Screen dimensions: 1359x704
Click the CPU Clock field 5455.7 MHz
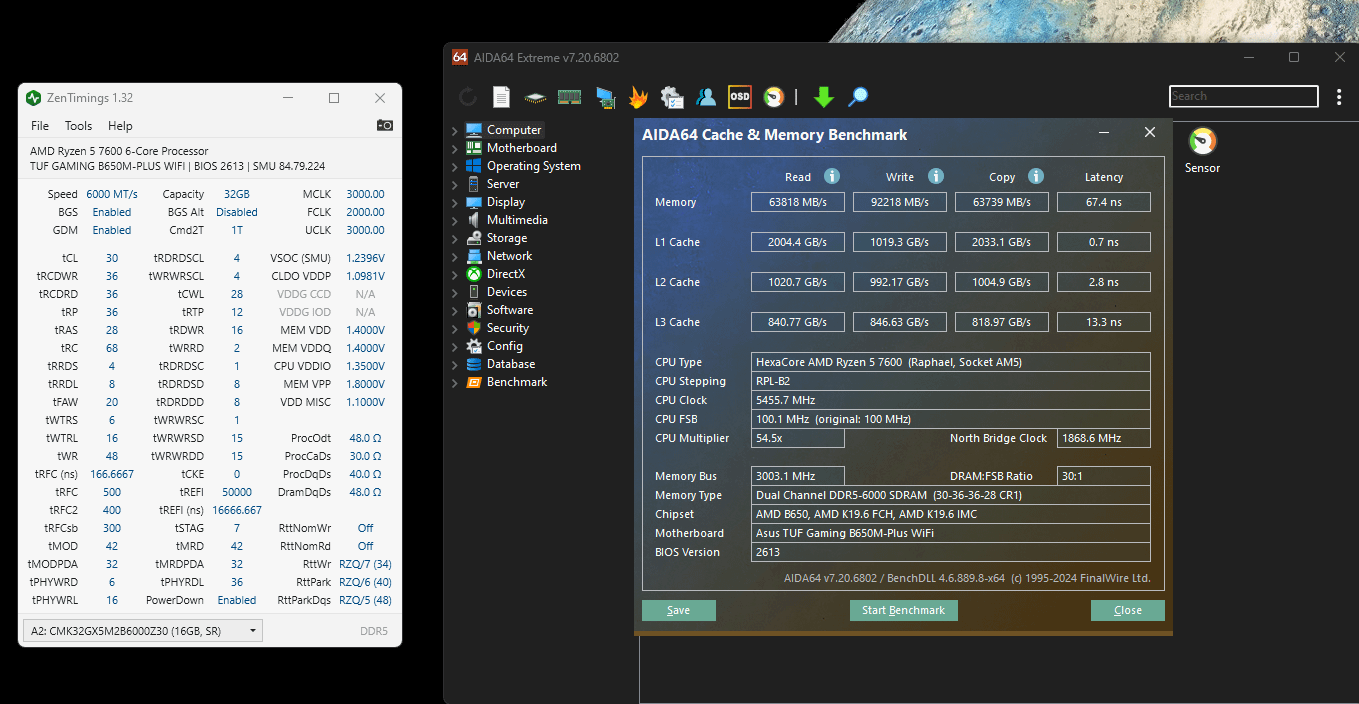[951, 400]
